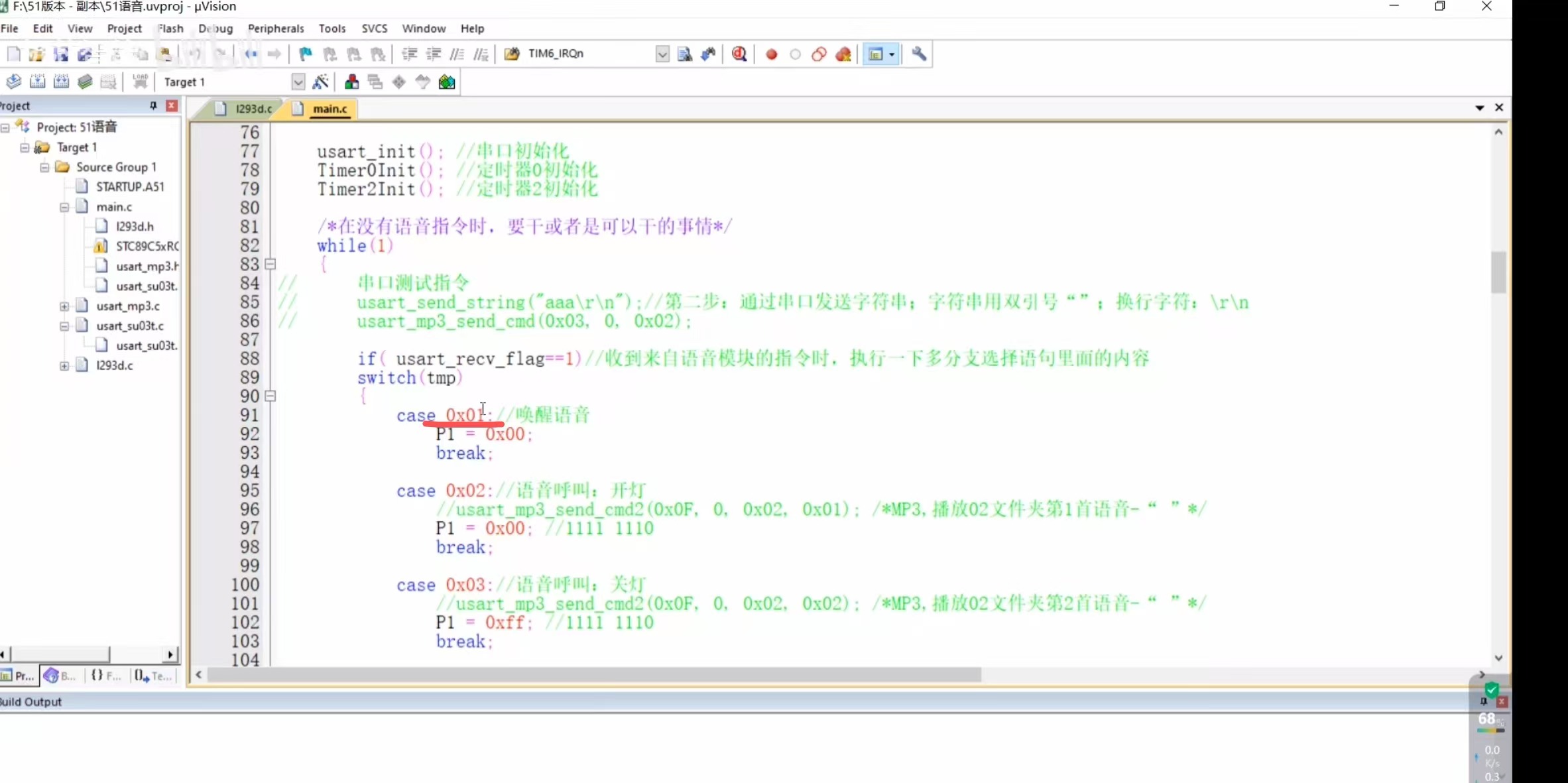Kill all breakpoints in program
The height and width of the screenshot is (783, 1568).
(x=843, y=54)
